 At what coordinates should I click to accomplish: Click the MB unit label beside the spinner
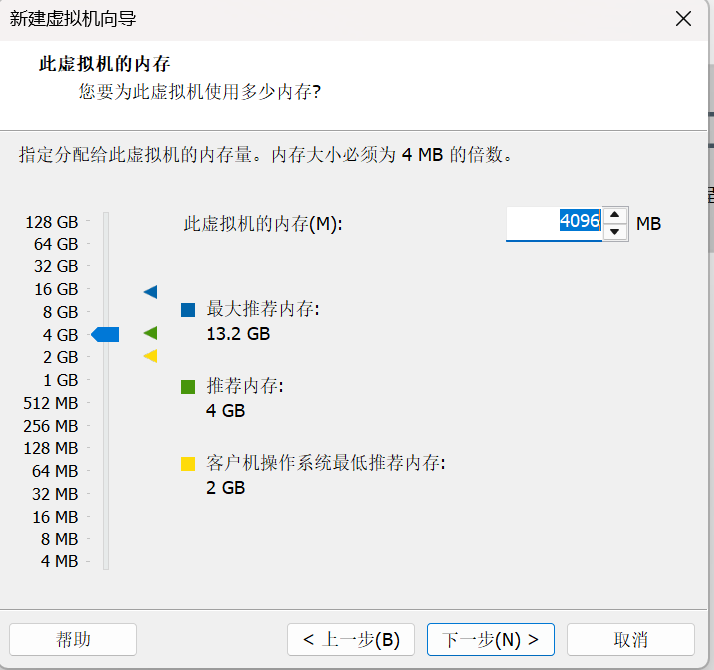[648, 224]
